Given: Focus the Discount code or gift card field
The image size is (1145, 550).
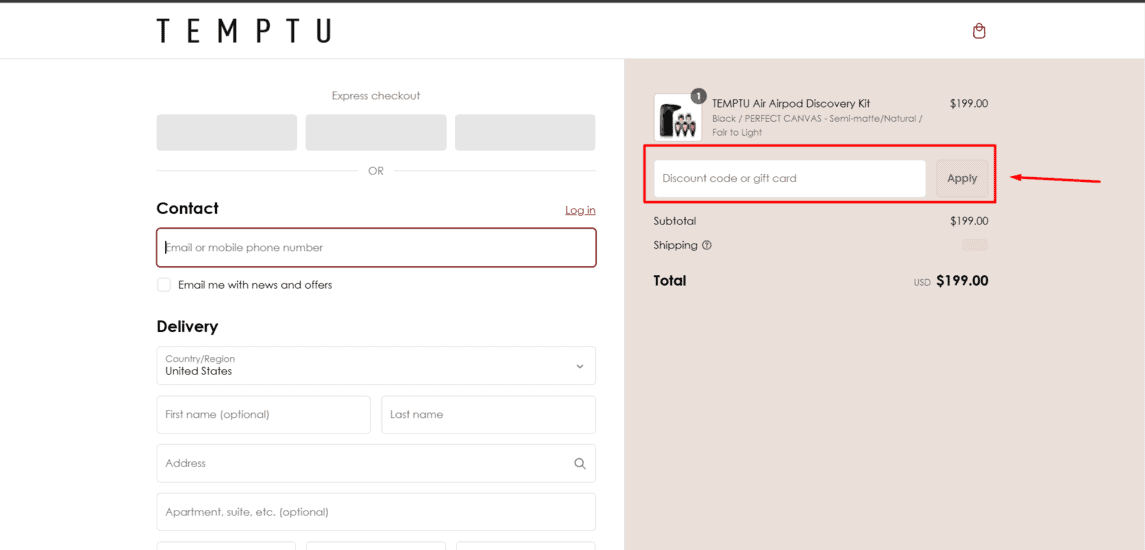Looking at the screenshot, I should (789, 178).
